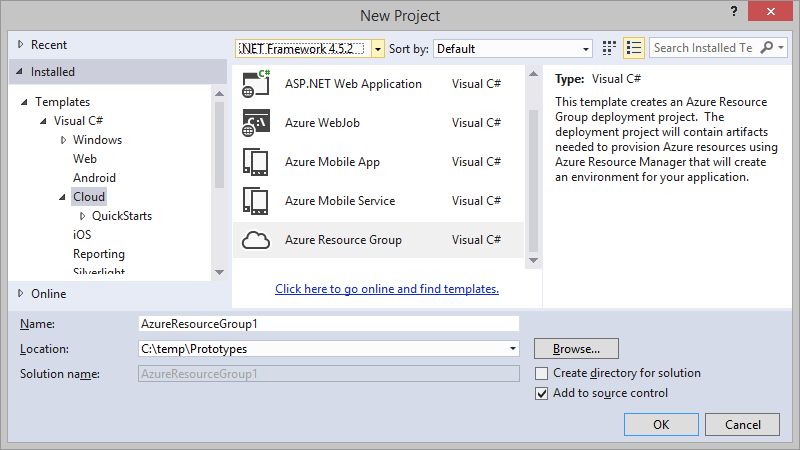Select Web in the templates tree
This screenshot has width=800, height=450.
tap(85, 159)
